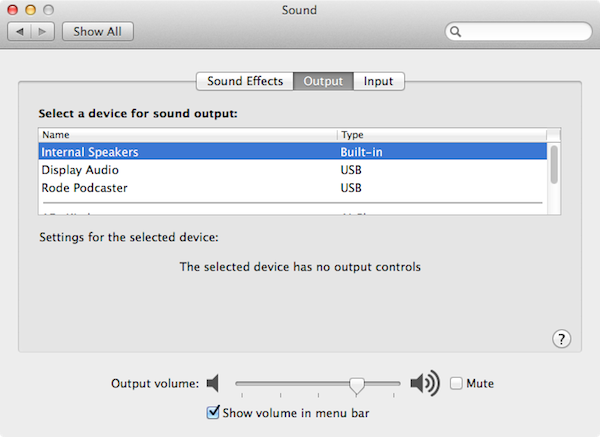Close the Sound window with red button

tap(13, 10)
